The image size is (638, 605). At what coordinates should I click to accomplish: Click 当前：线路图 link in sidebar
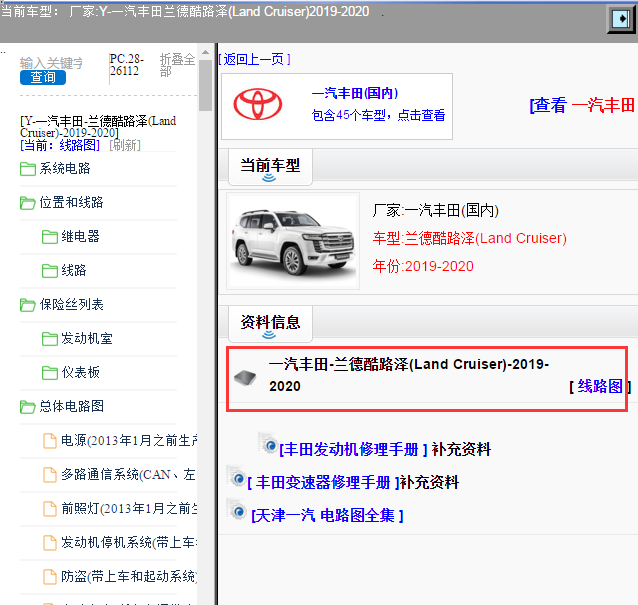coord(60,145)
